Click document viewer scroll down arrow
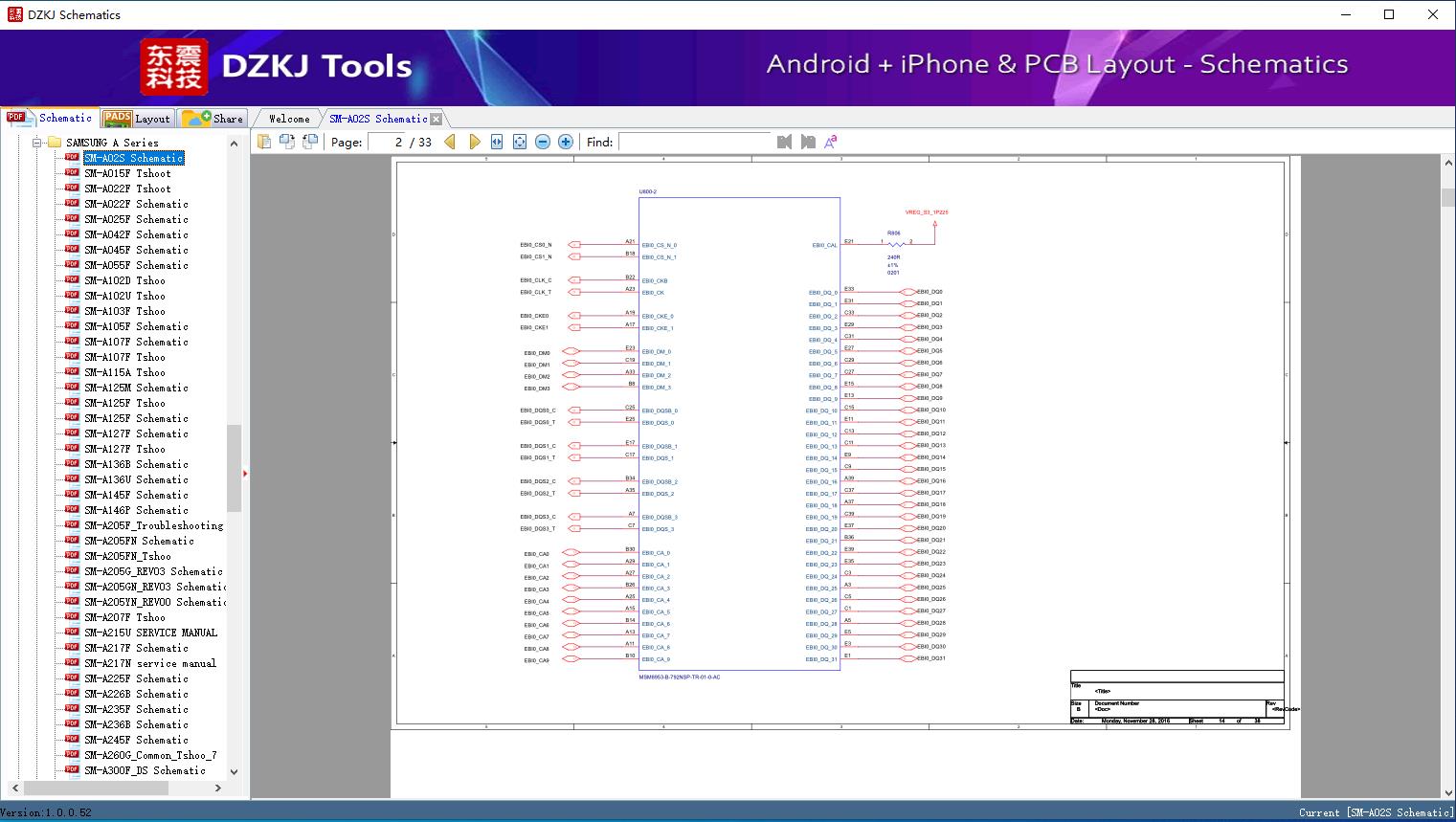The width and height of the screenshot is (1456, 822). tap(1447, 791)
